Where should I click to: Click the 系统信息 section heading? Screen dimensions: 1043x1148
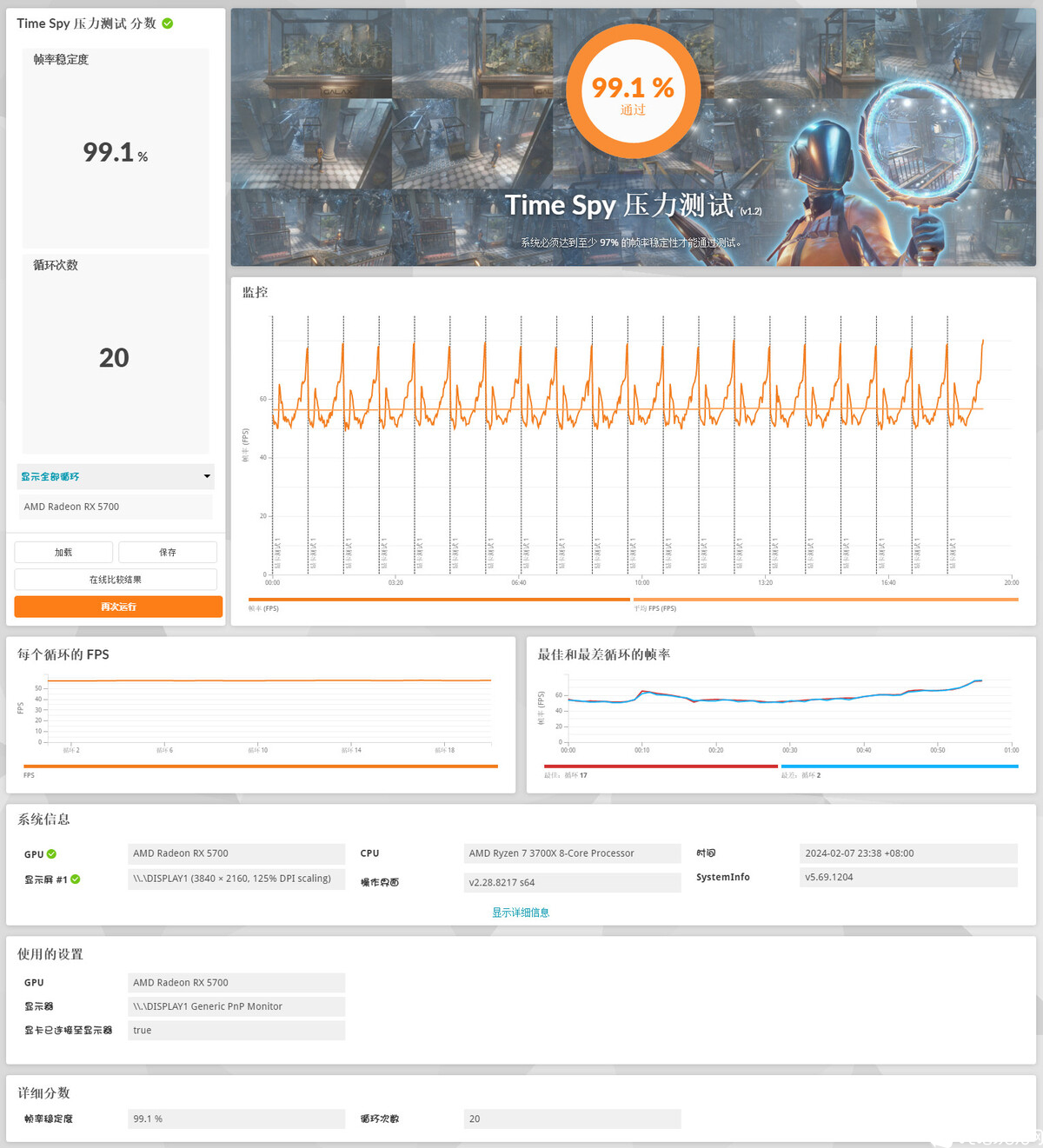[43, 820]
